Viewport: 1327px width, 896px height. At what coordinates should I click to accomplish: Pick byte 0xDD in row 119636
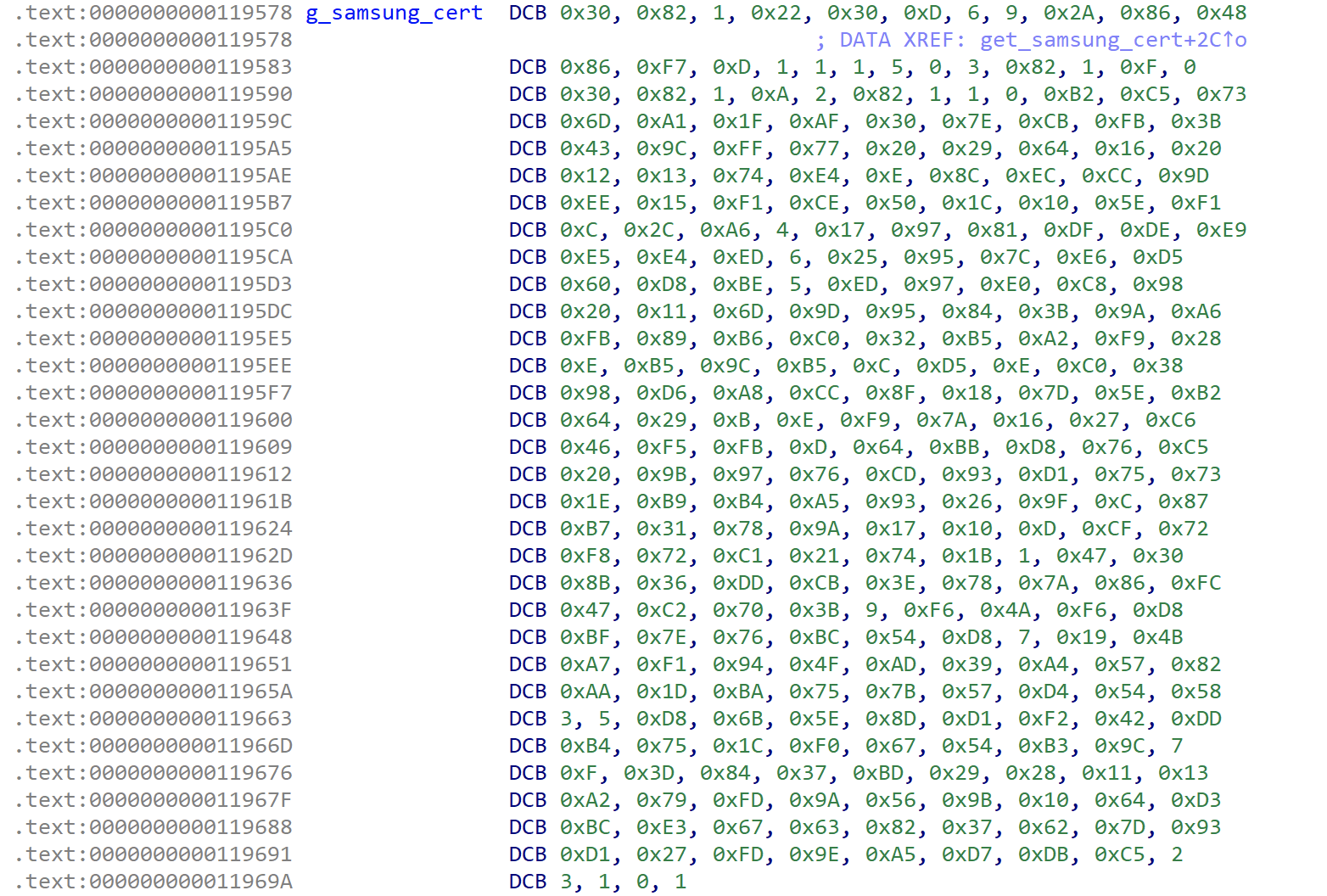coord(738,583)
